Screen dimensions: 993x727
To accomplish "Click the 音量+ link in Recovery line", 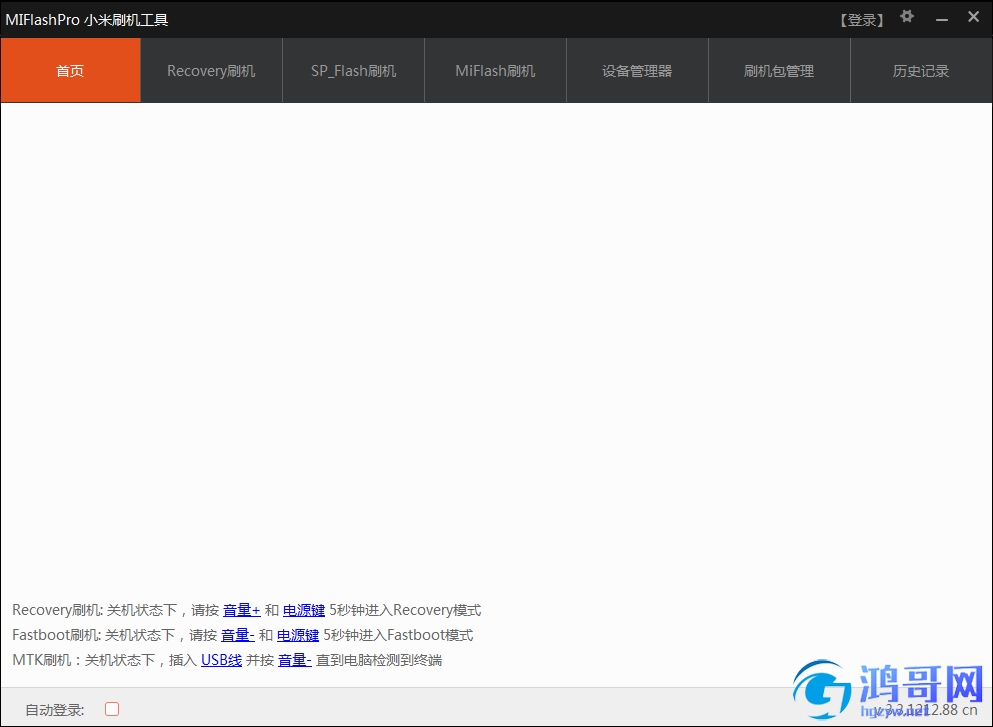I will (x=242, y=610).
